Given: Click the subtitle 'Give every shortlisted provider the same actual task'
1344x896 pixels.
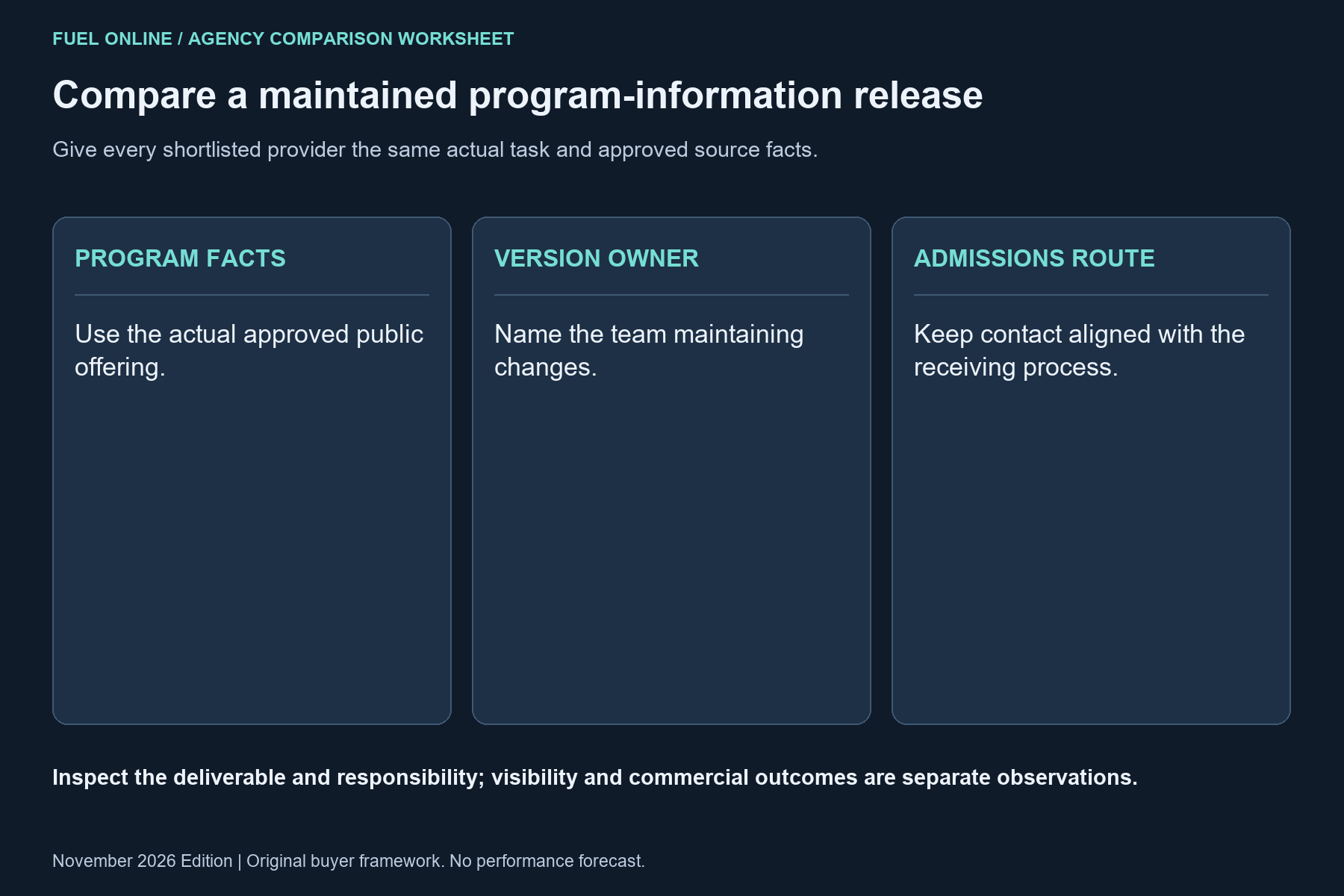Looking at the screenshot, I should (435, 149).
